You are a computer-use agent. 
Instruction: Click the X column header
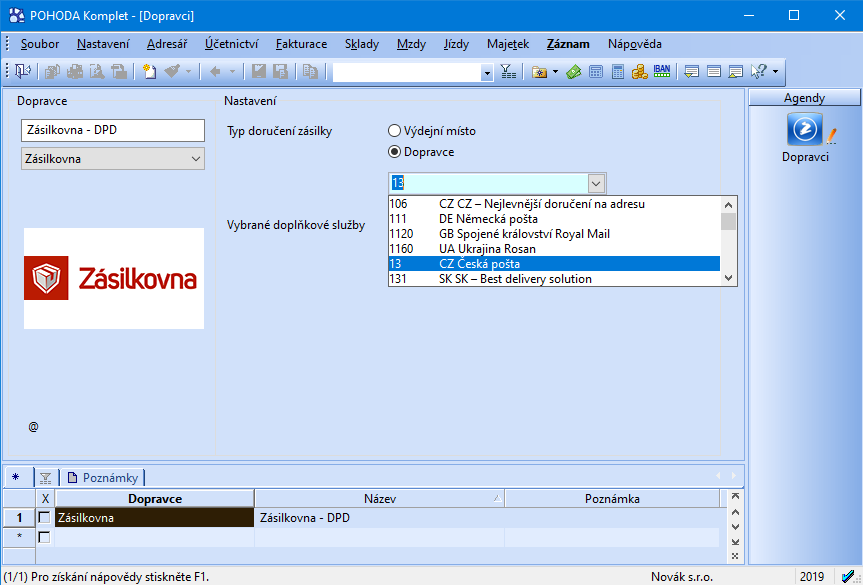(x=45, y=499)
